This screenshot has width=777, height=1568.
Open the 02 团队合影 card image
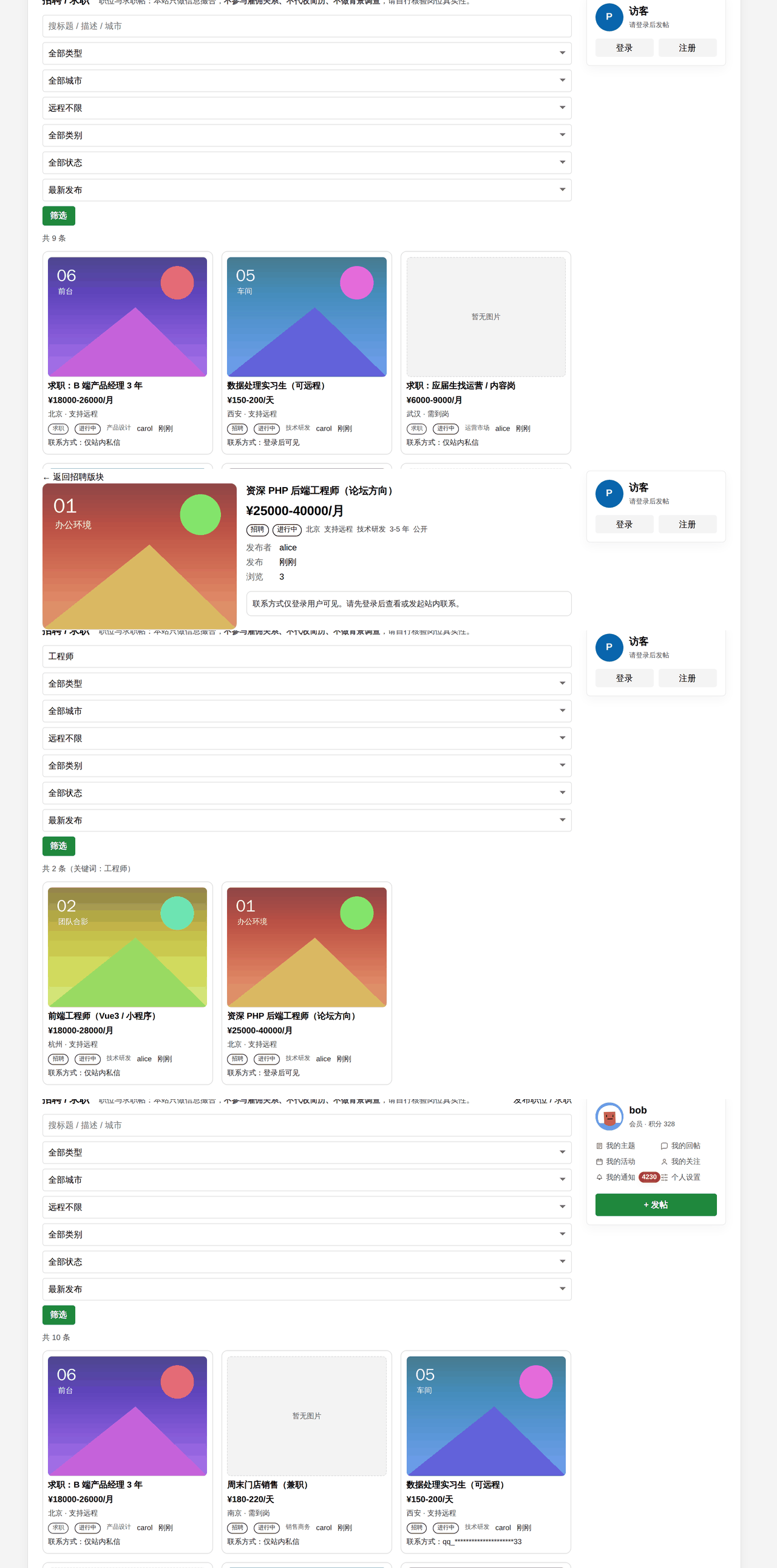(x=127, y=947)
